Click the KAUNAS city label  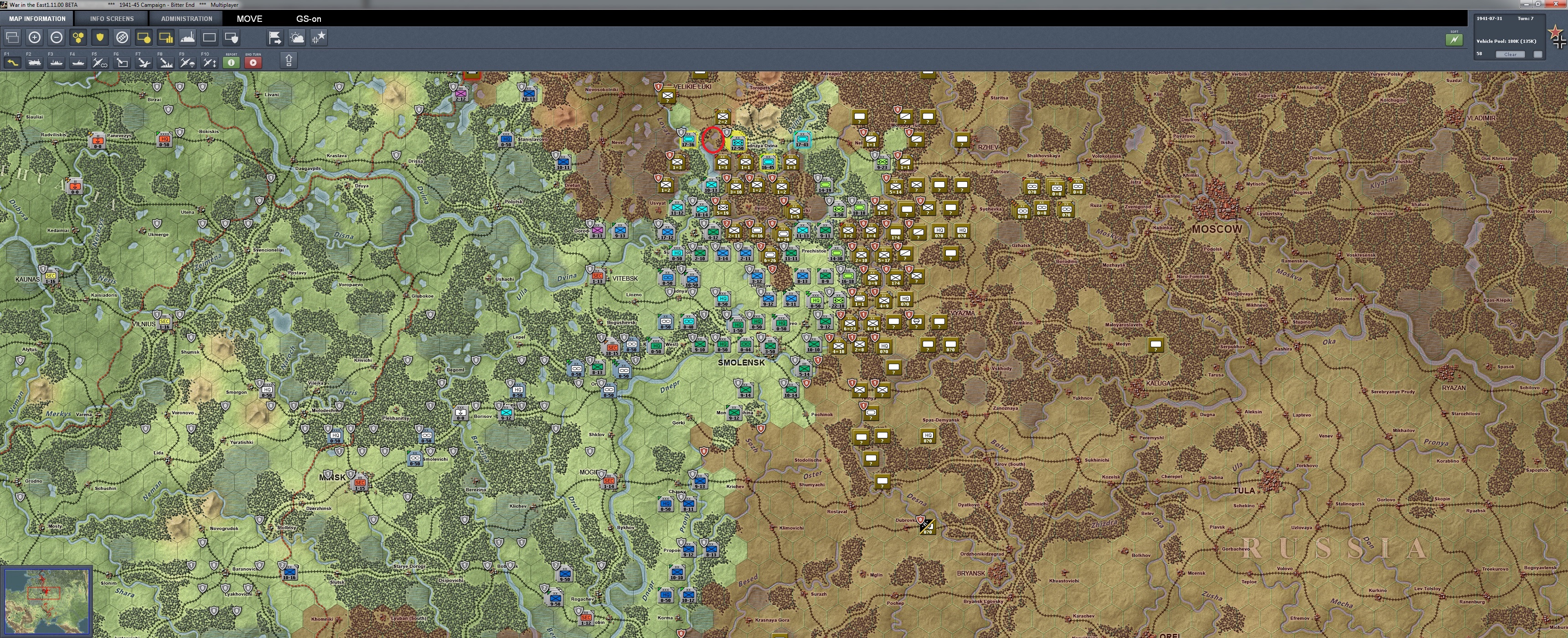[x=27, y=279]
